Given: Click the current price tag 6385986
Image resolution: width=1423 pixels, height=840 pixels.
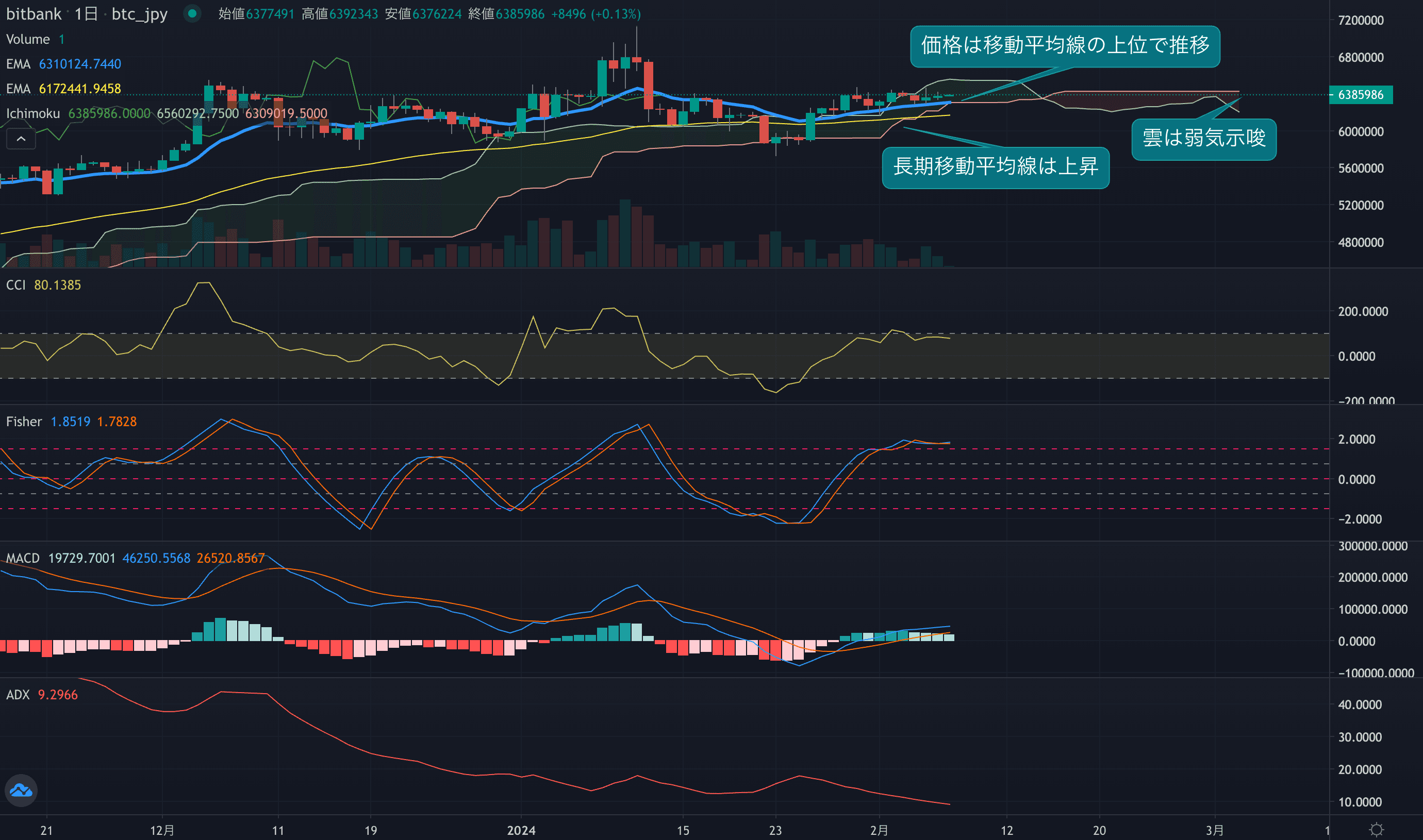Looking at the screenshot, I should [1360, 94].
